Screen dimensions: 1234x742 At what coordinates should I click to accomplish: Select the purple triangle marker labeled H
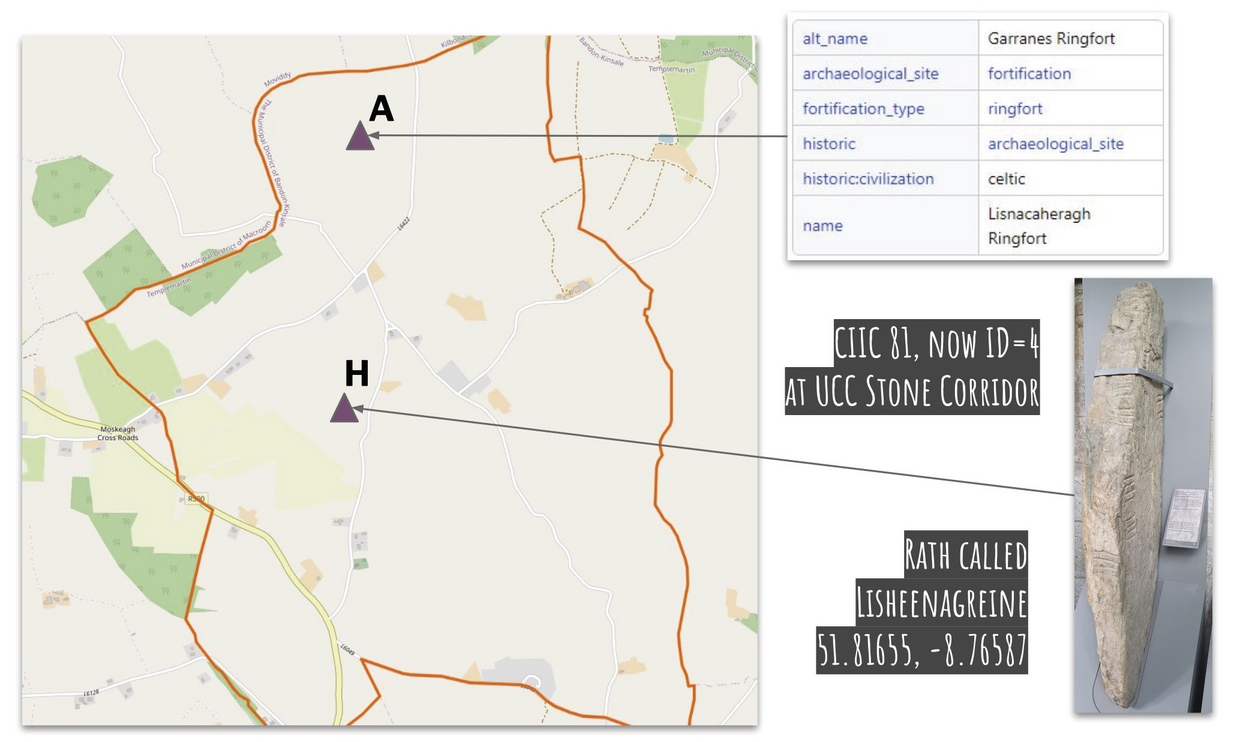point(344,408)
